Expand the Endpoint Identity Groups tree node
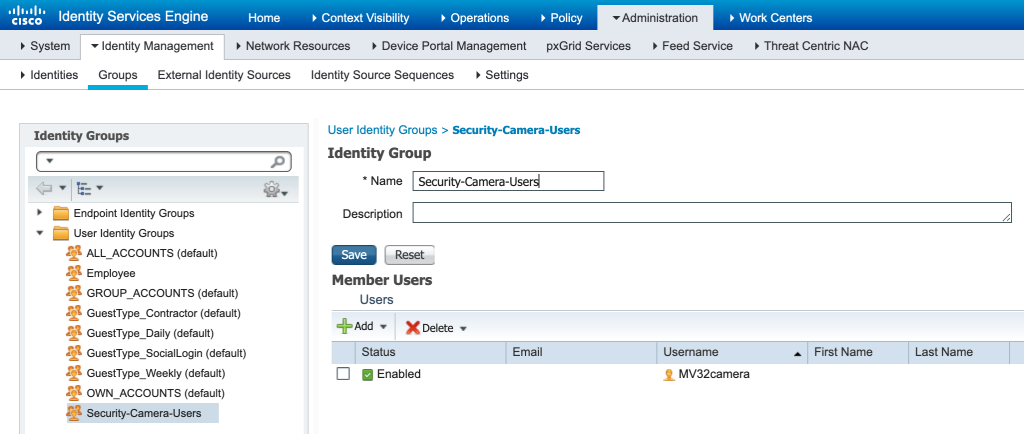Screen dimensions: 1024x434 point(40,213)
